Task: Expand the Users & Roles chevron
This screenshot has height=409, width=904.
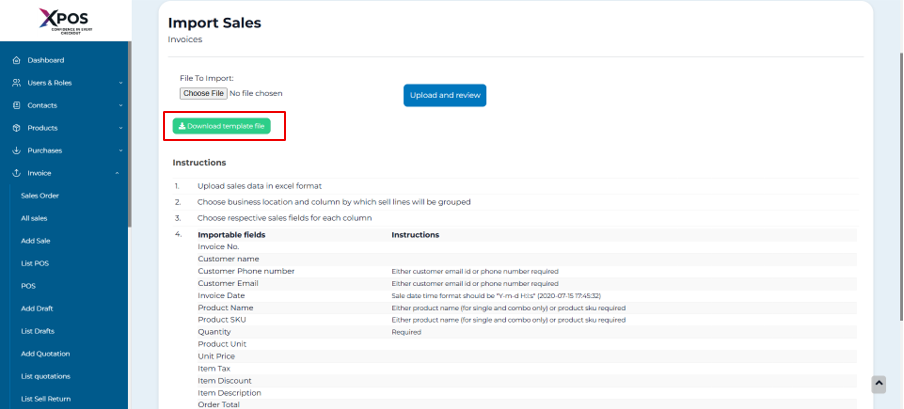Action: pos(120,83)
